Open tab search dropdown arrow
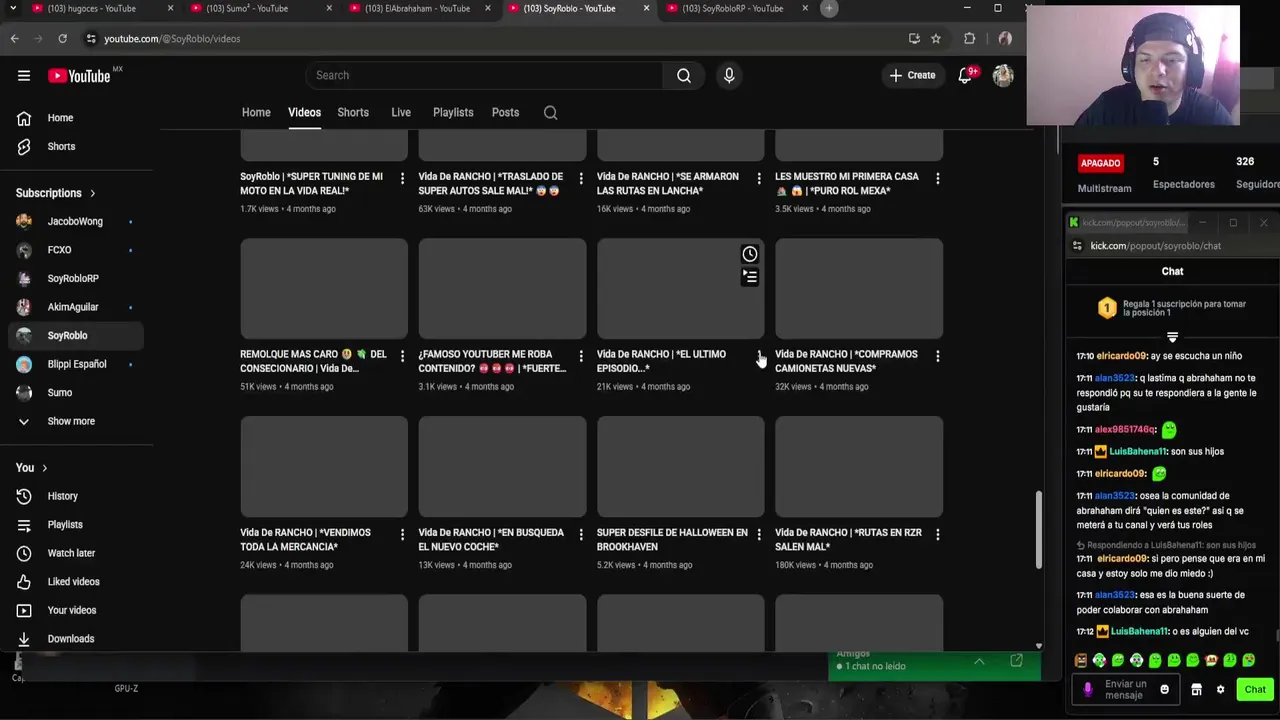 [13, 8]
